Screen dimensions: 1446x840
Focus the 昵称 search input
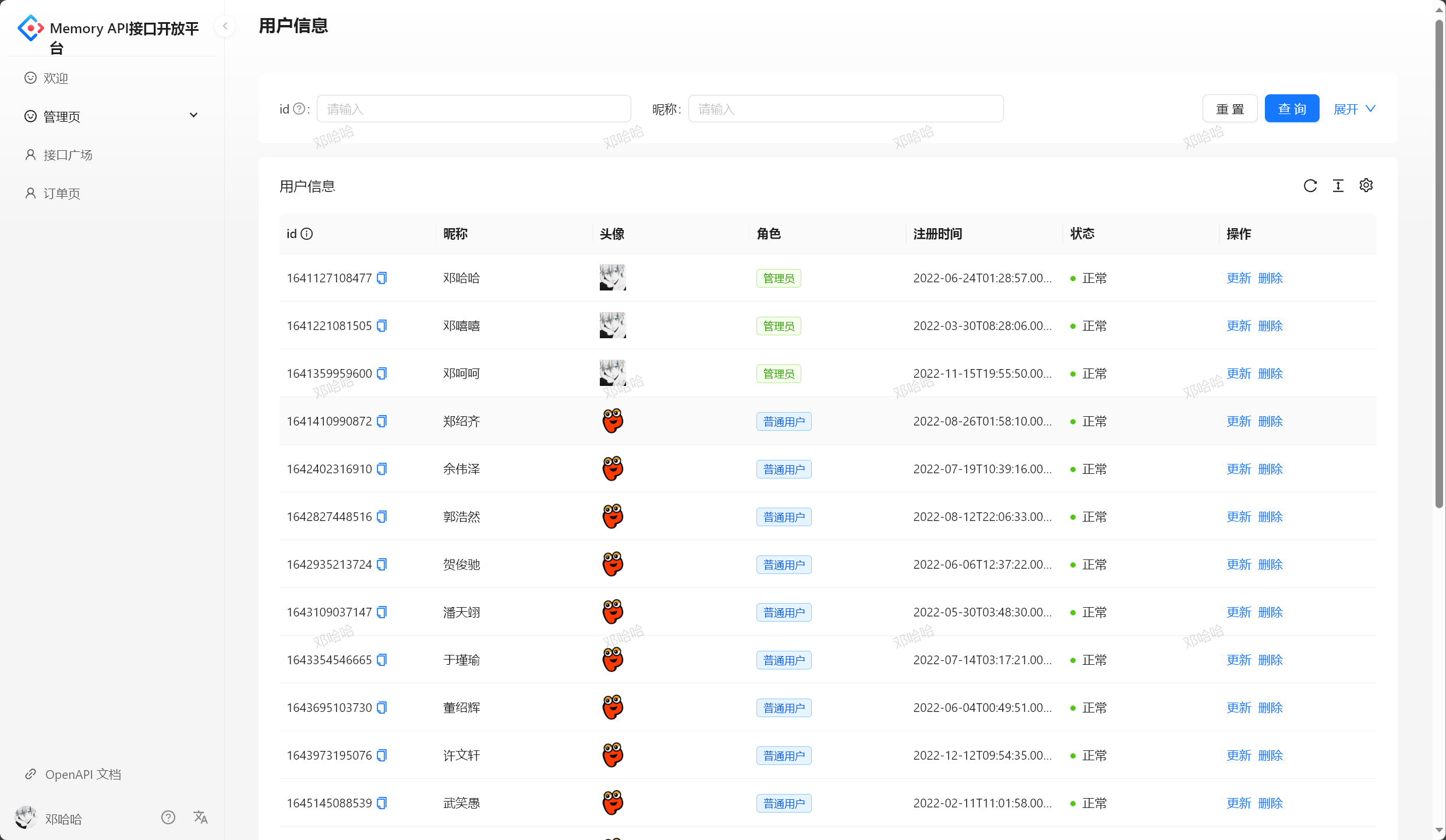pos(846,109)
